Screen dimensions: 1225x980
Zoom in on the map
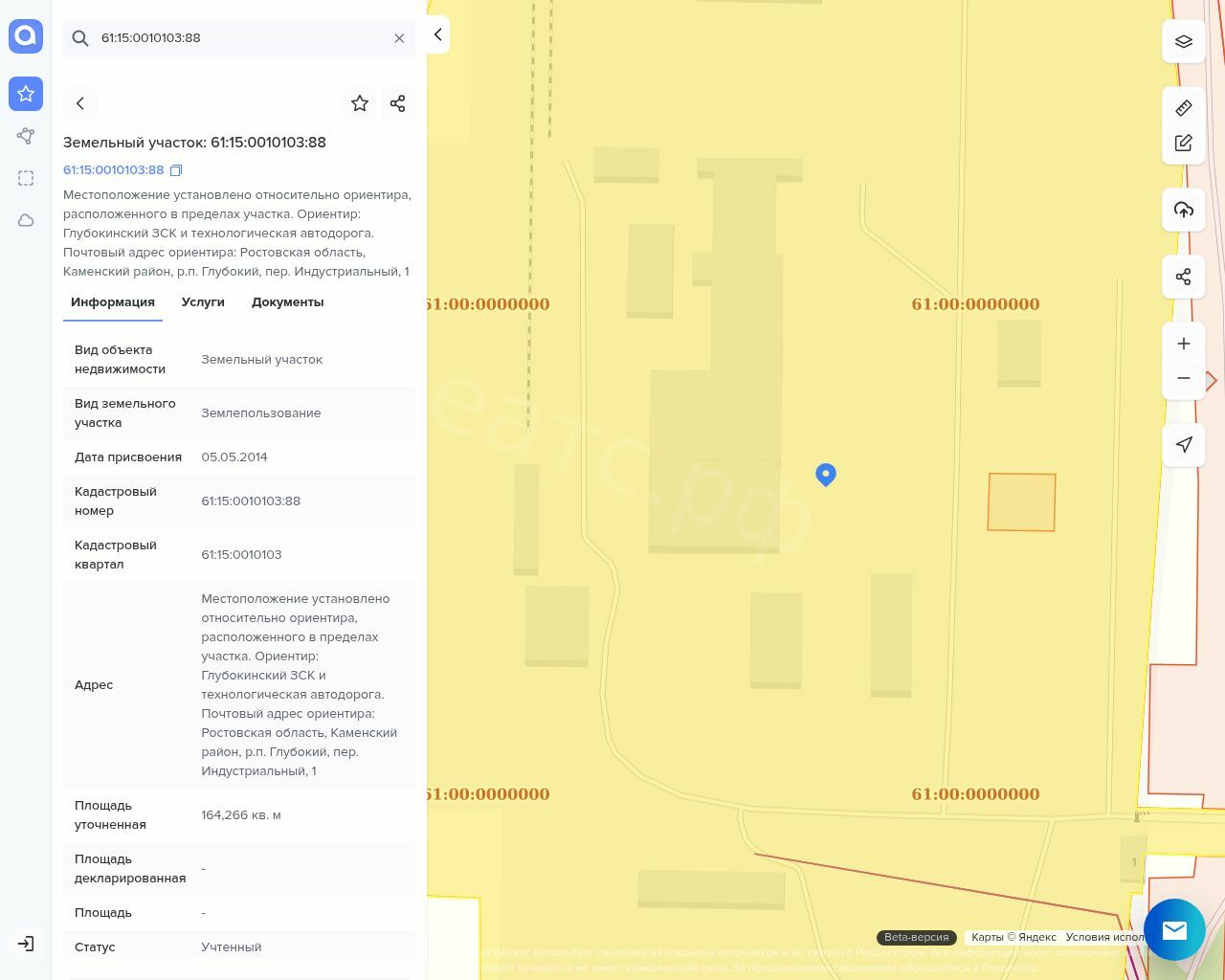click(x=1184, y=344)
